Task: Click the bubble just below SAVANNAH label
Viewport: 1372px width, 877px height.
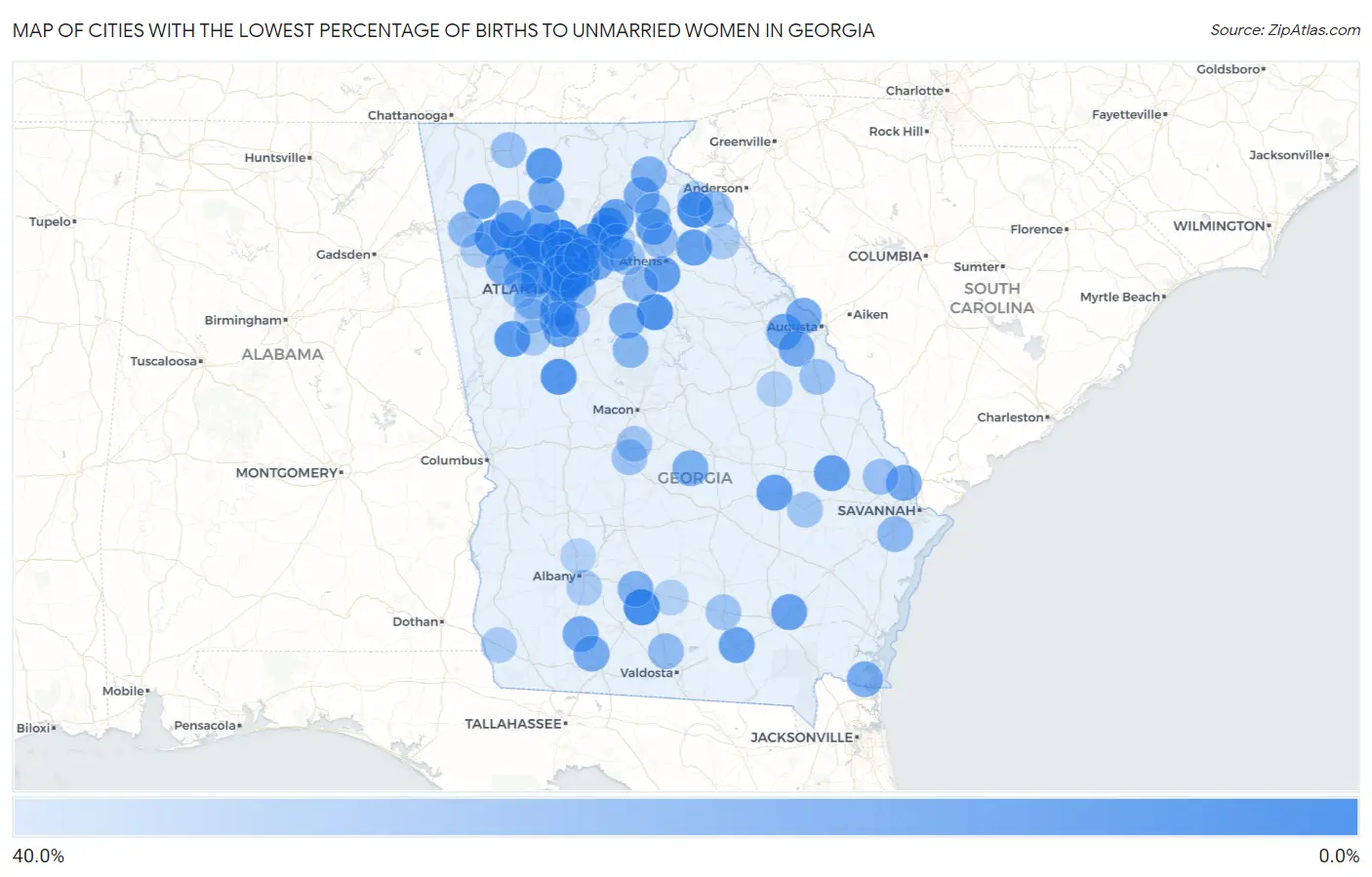Action: click(895, 534)
